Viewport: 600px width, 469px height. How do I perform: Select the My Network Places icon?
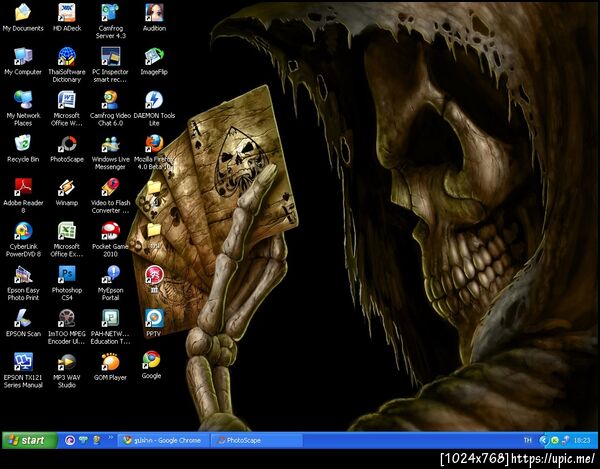[x=23, y=108]
